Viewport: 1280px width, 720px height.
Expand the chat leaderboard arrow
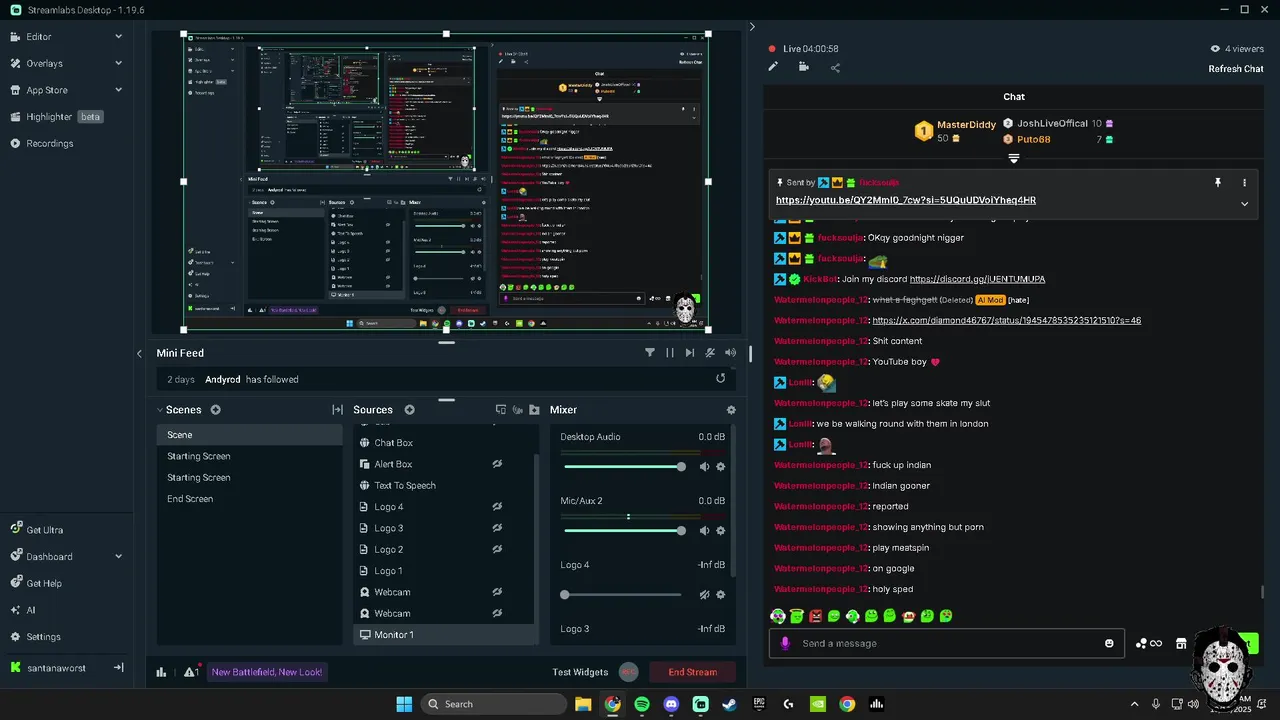pyautogui.click(x=1014, y=159)
